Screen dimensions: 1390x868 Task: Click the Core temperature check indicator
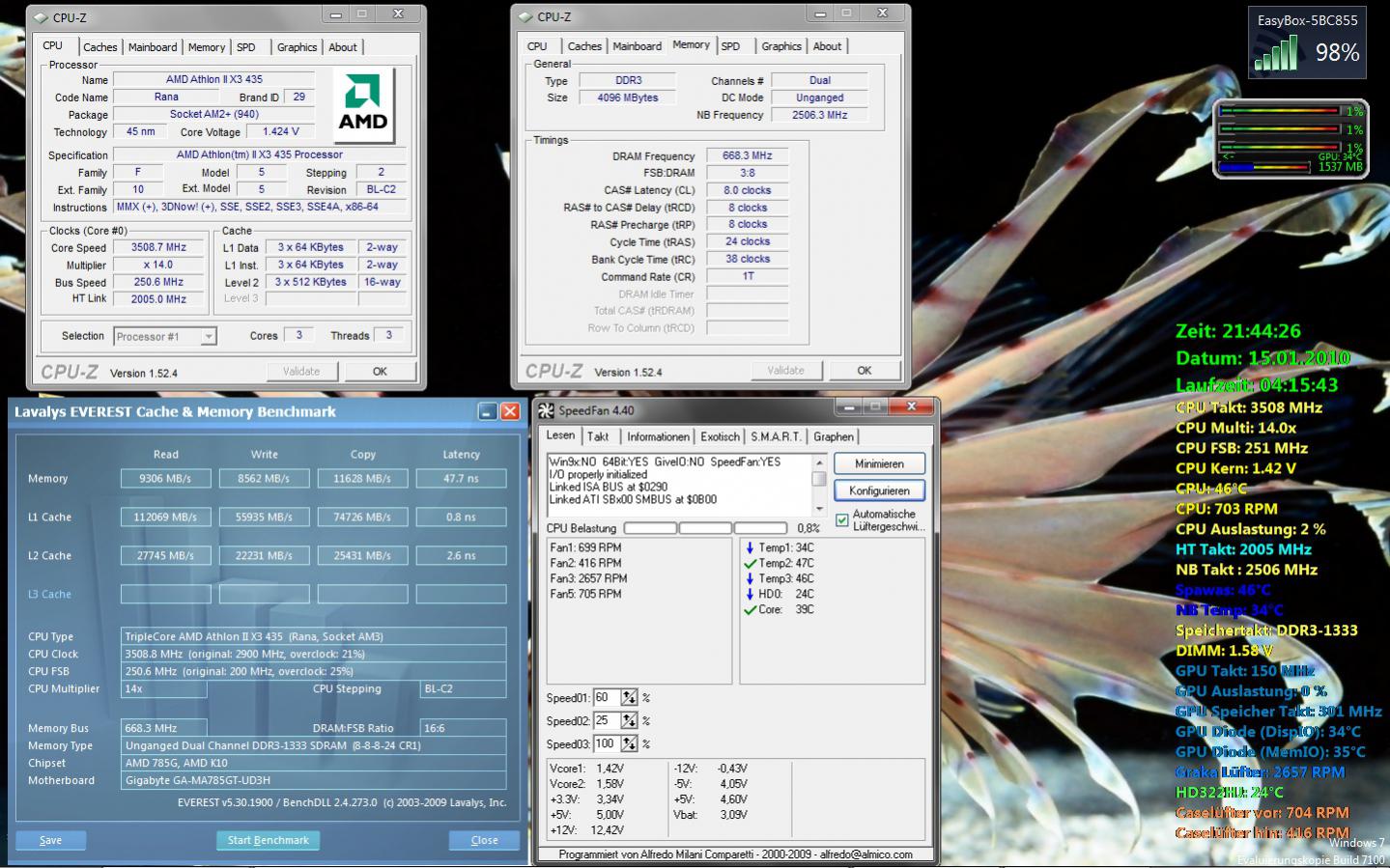pyautogui.click(x=750, y=609)
